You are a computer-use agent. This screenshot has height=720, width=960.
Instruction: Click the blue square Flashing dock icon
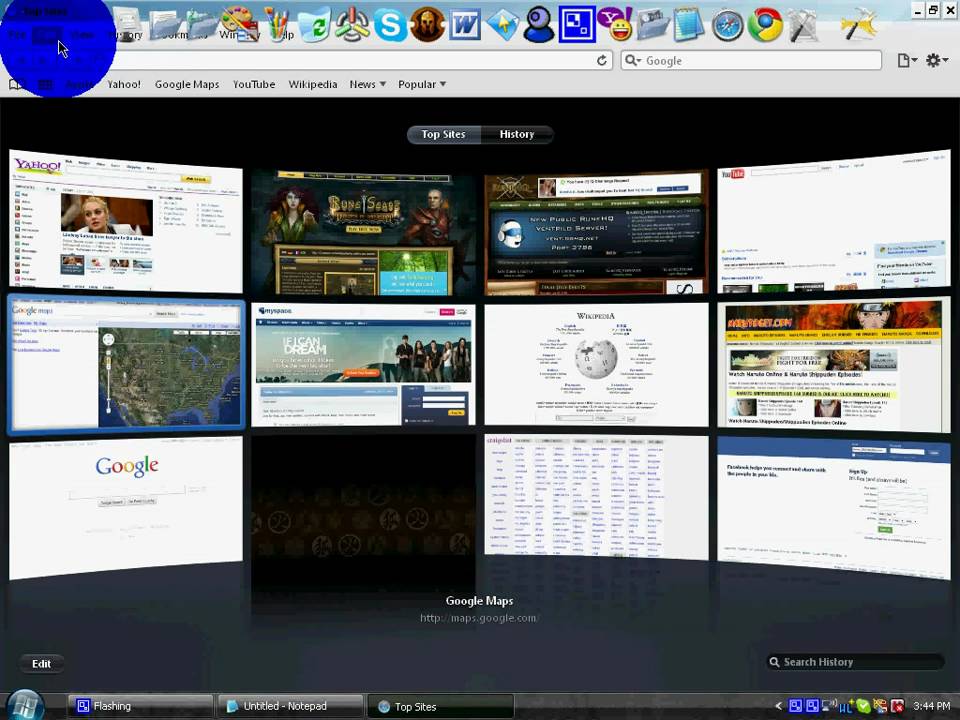(x=577, y=24)
